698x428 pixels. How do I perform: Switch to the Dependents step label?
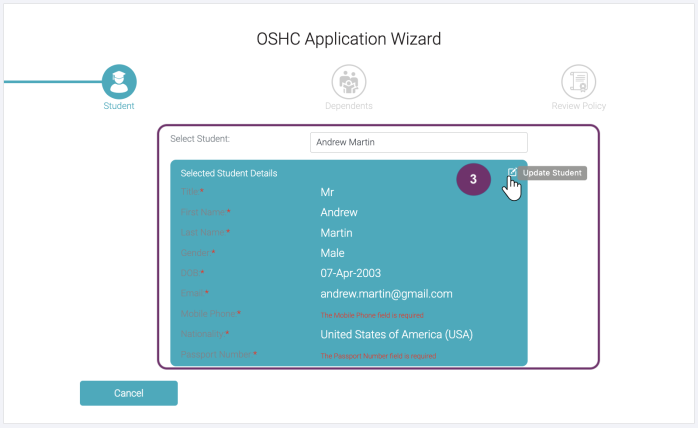349,106
